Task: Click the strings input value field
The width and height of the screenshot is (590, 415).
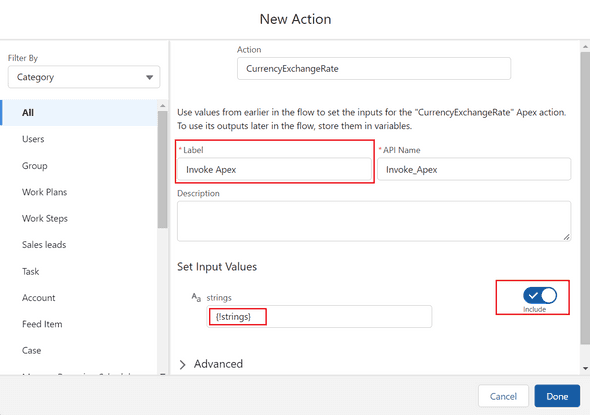Action: (x=319, y=316)
